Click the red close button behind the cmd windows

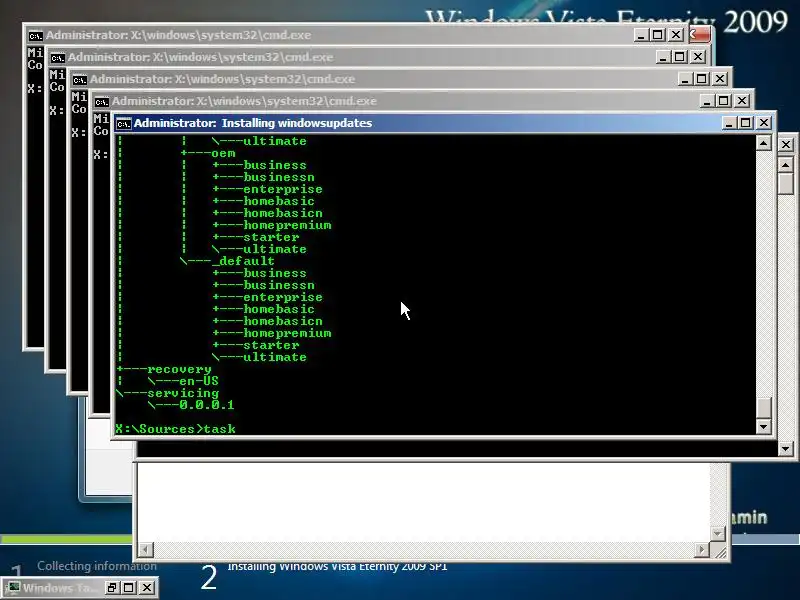click(x=699, y=35)
